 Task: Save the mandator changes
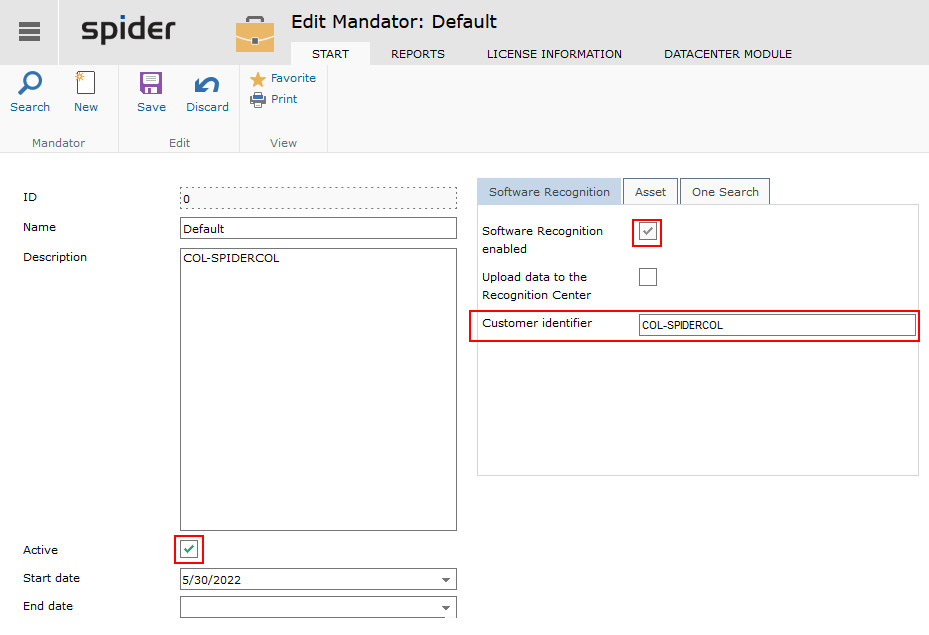[x=151, y=92]
